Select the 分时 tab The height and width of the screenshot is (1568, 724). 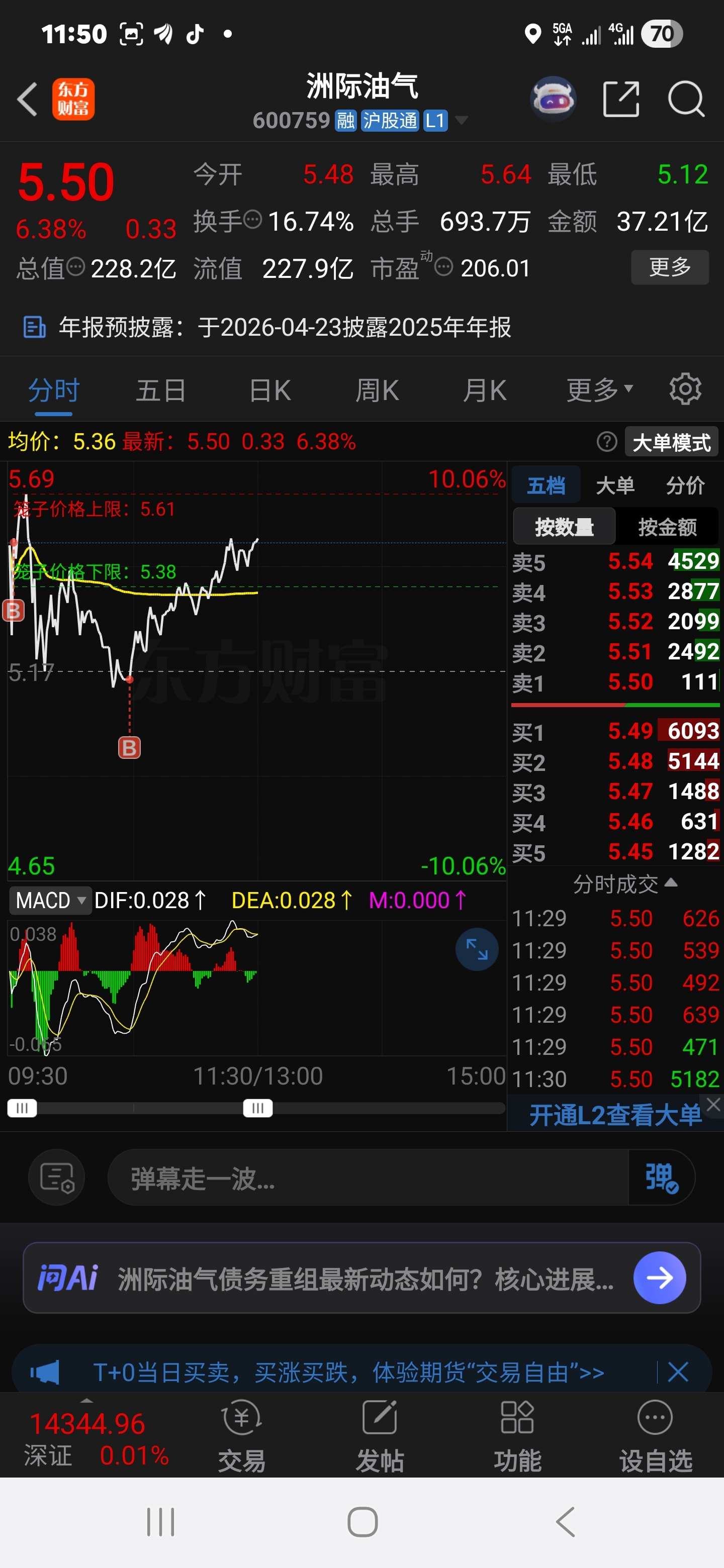point(54,389)
